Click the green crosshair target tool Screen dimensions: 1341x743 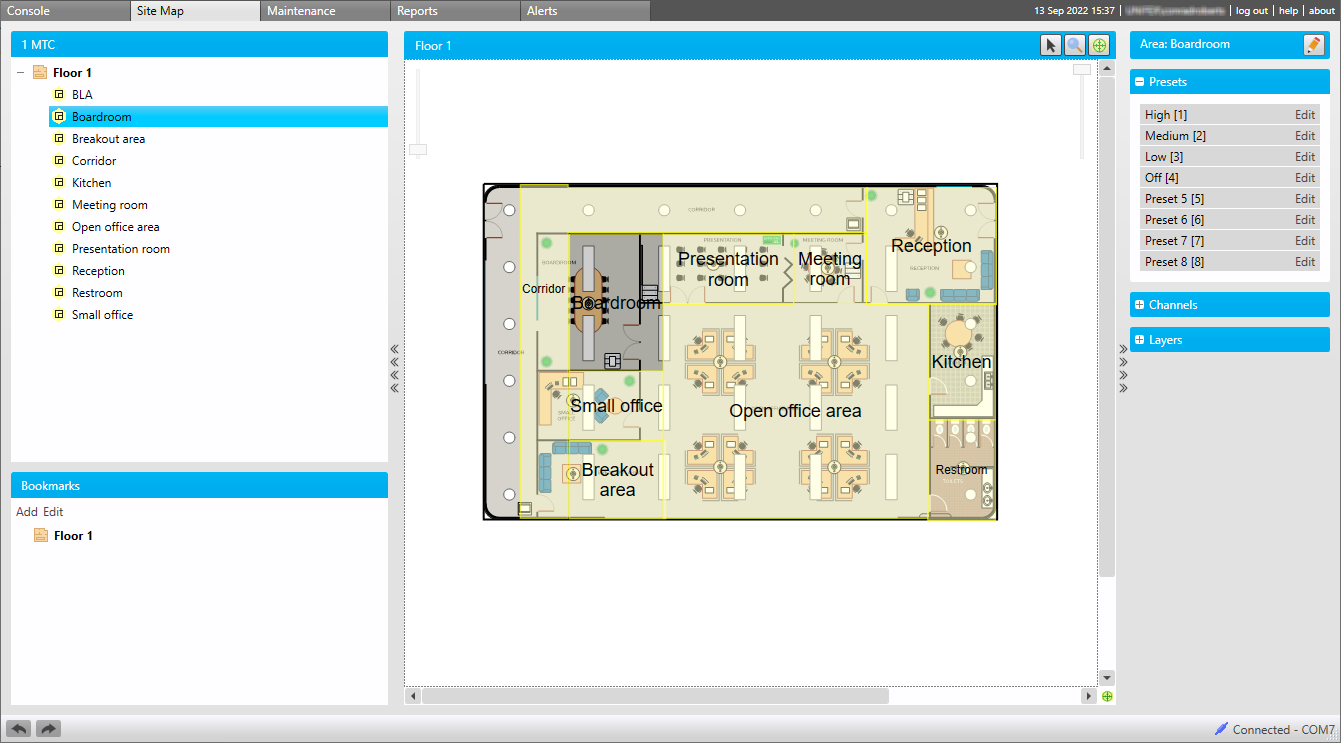(1099, 45)
